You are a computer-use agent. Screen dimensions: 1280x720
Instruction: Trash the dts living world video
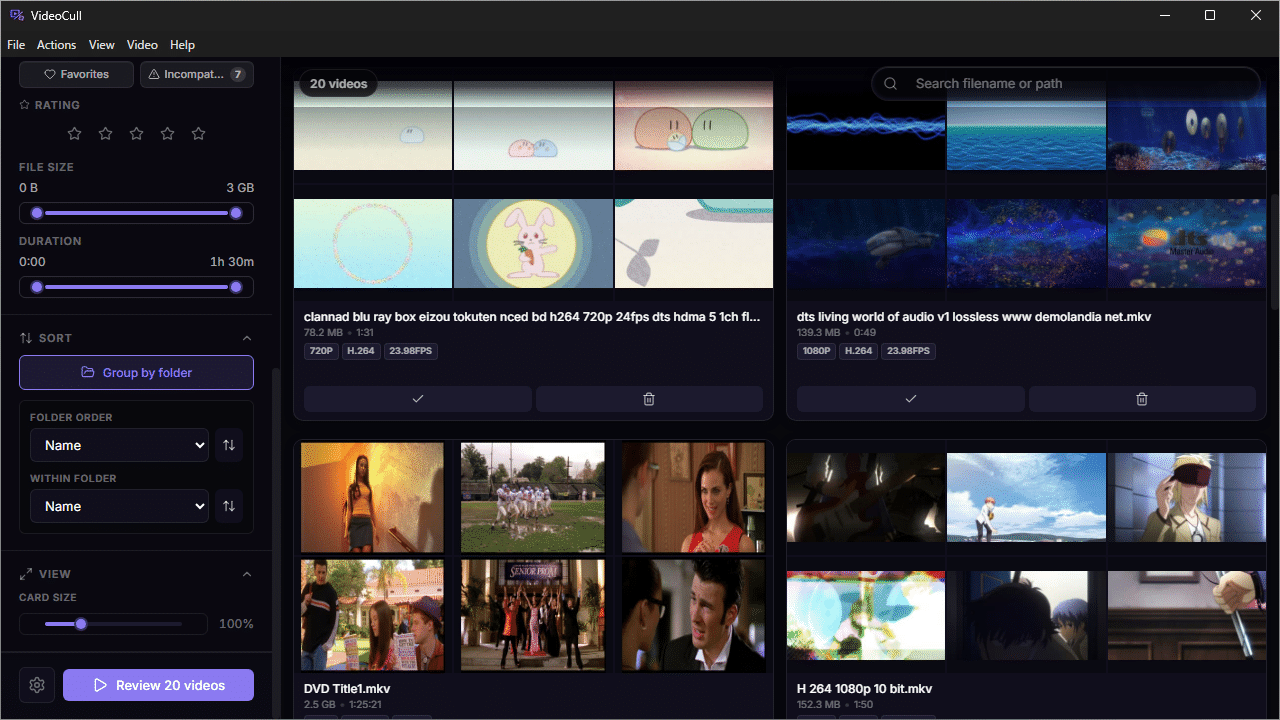click(1142, 399)
